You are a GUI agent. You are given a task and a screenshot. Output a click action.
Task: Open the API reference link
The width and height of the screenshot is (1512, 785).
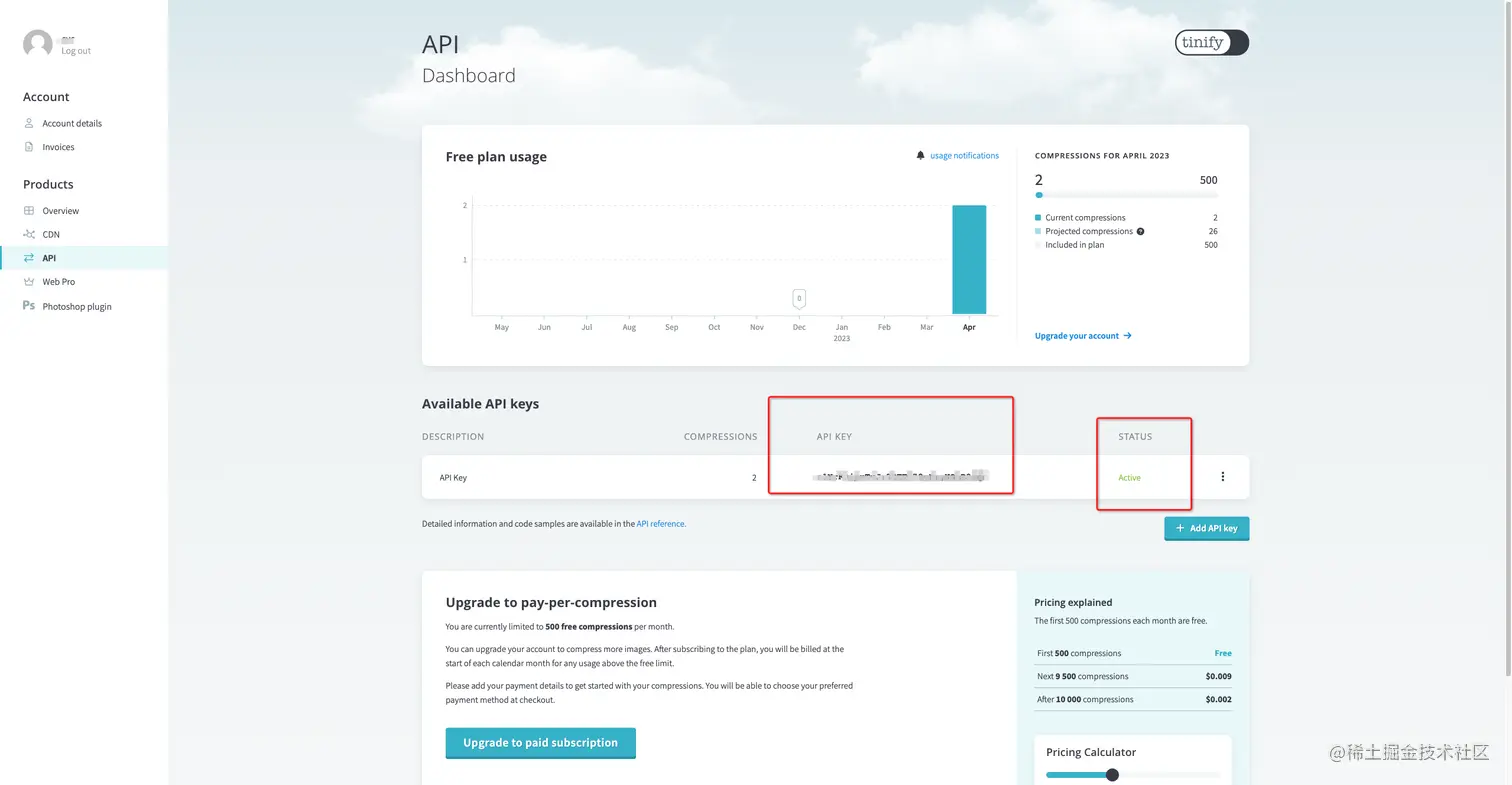(661, 524)
